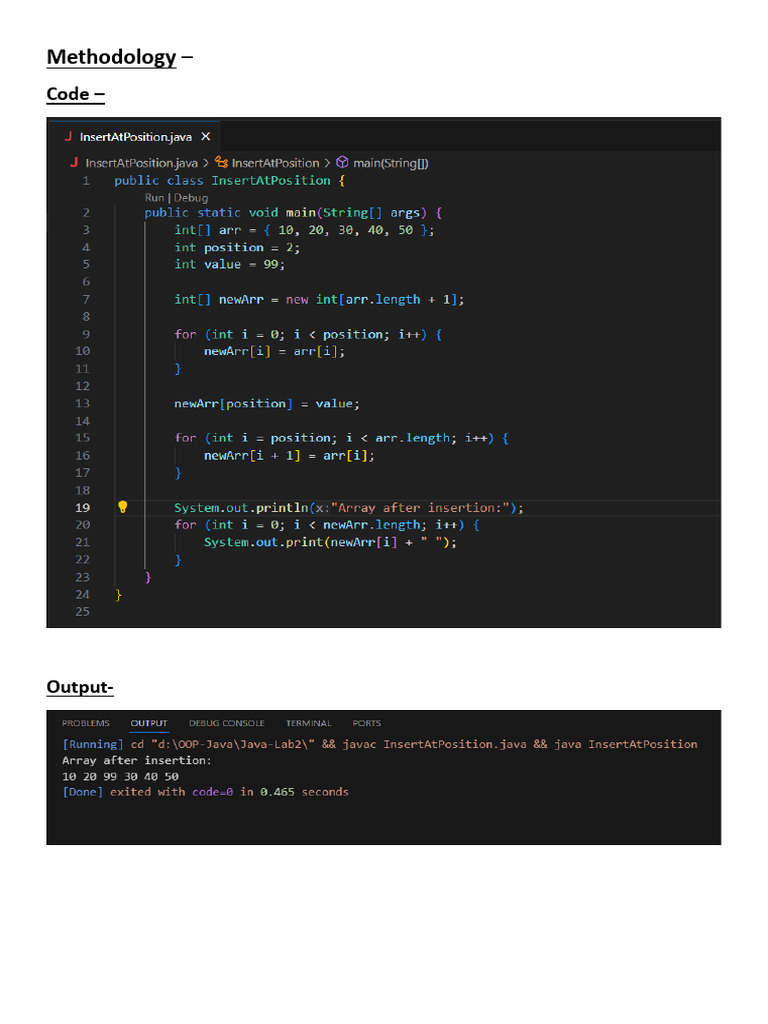Click the method cube icon in breadcrumb

click(342, 162)
